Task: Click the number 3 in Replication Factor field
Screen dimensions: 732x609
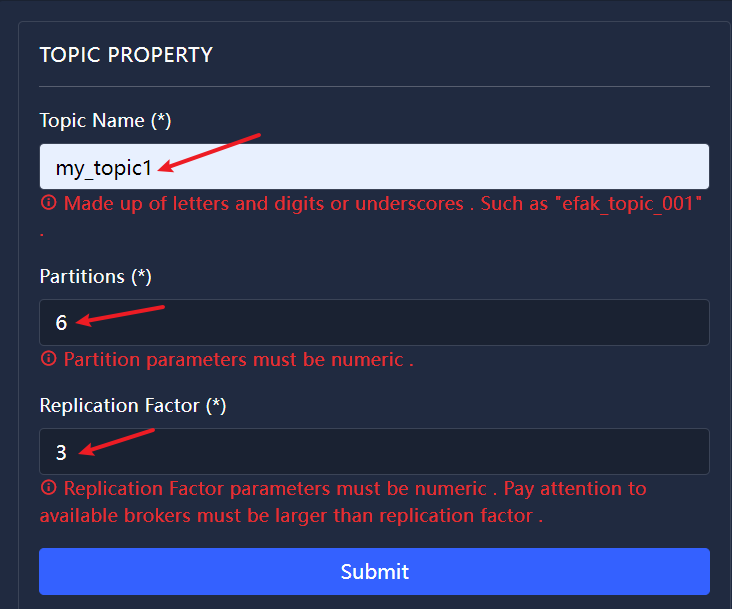Action: [61, 452]
